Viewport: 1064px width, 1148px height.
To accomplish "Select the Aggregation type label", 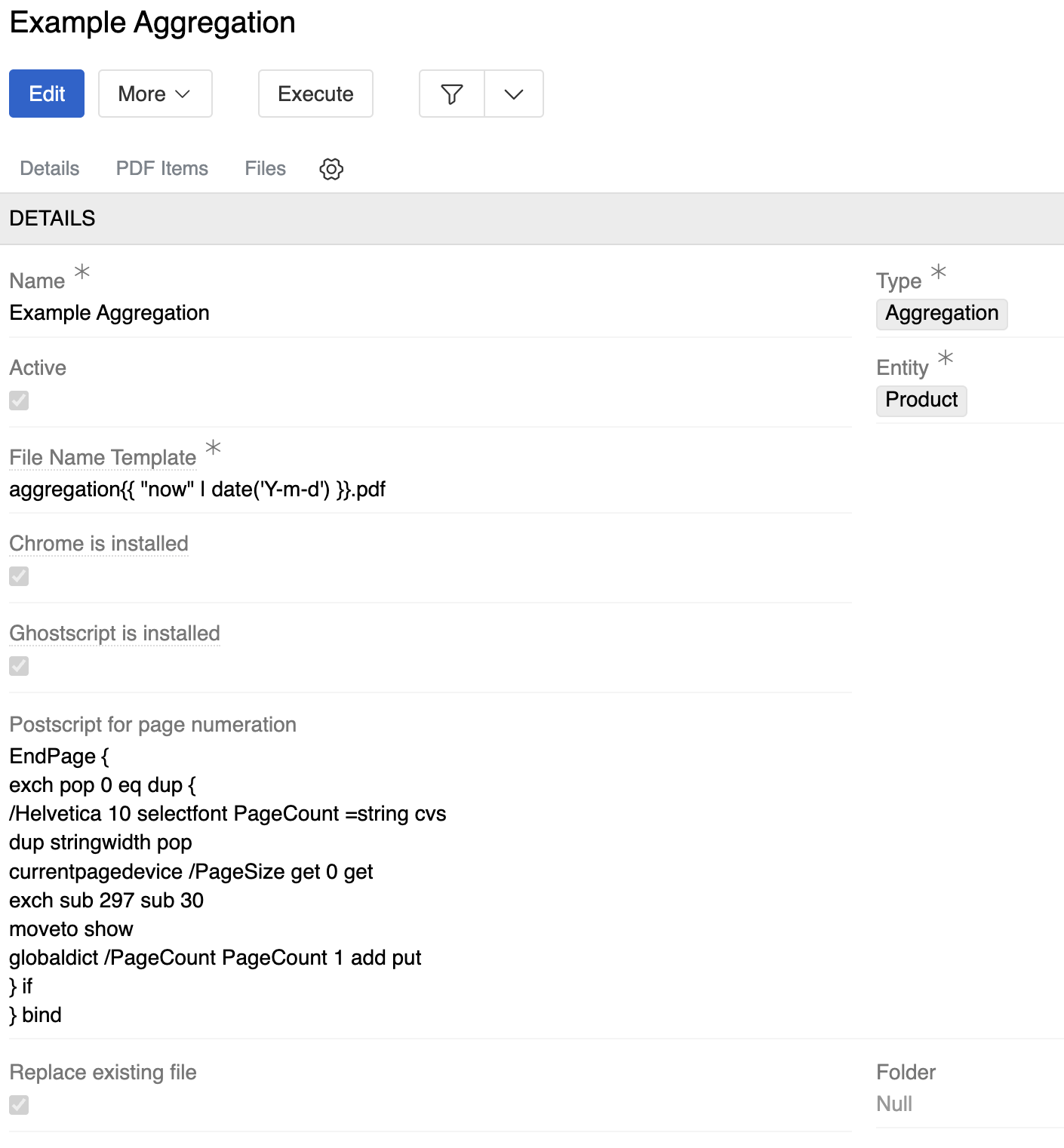I will (942, 314).
